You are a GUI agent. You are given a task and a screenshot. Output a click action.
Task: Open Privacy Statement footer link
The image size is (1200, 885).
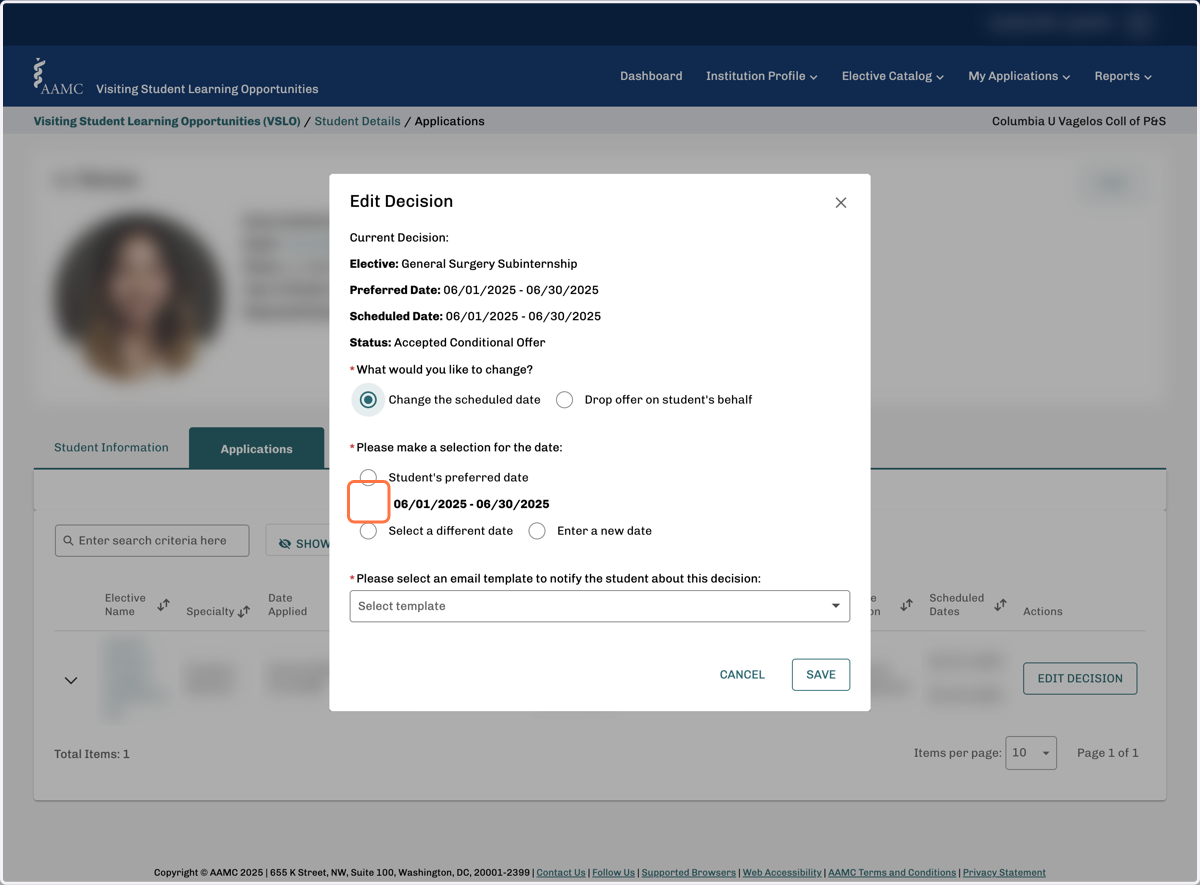pos(1004,873)
